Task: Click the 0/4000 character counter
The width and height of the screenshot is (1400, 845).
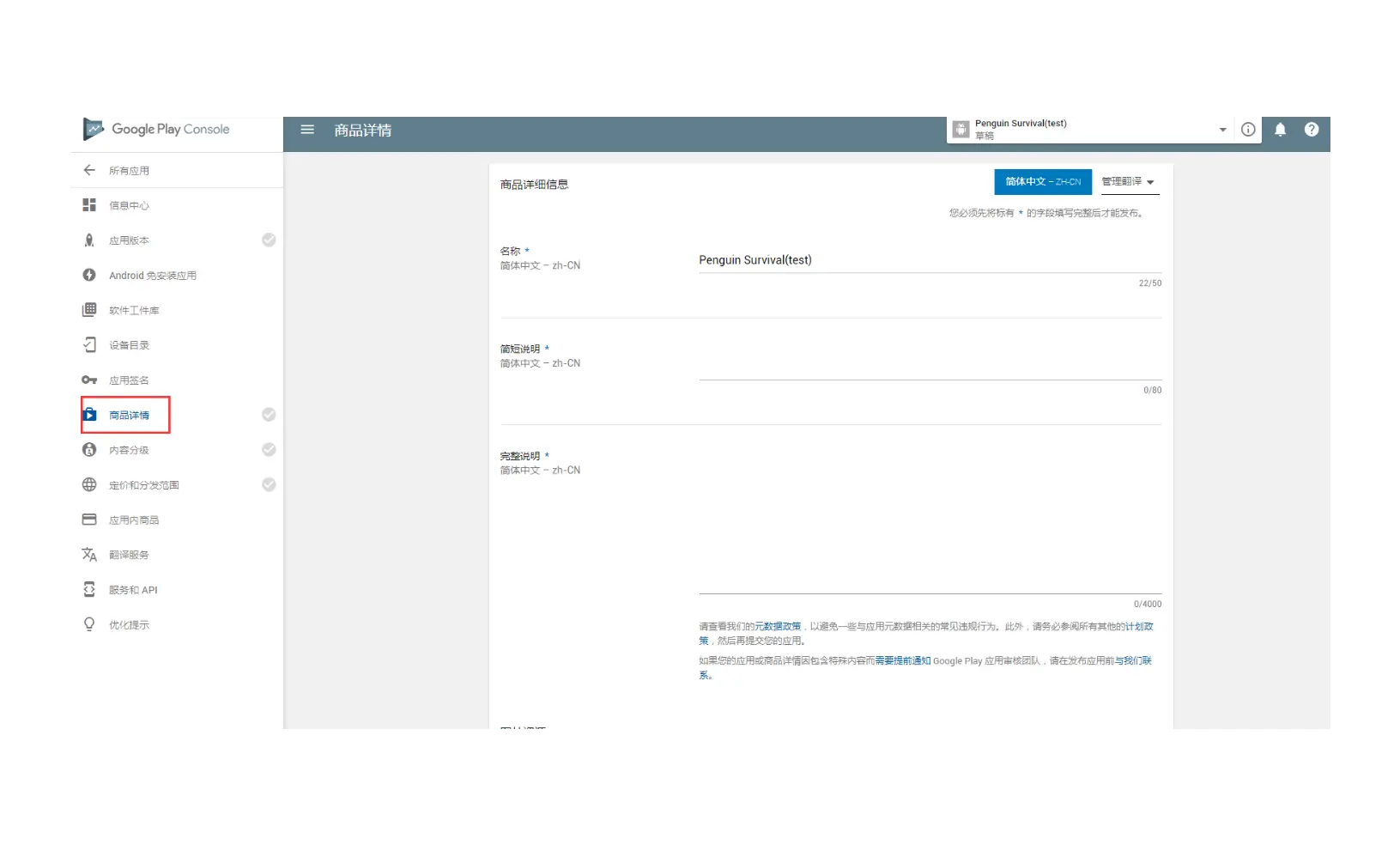Action: tap(1148, 605)
